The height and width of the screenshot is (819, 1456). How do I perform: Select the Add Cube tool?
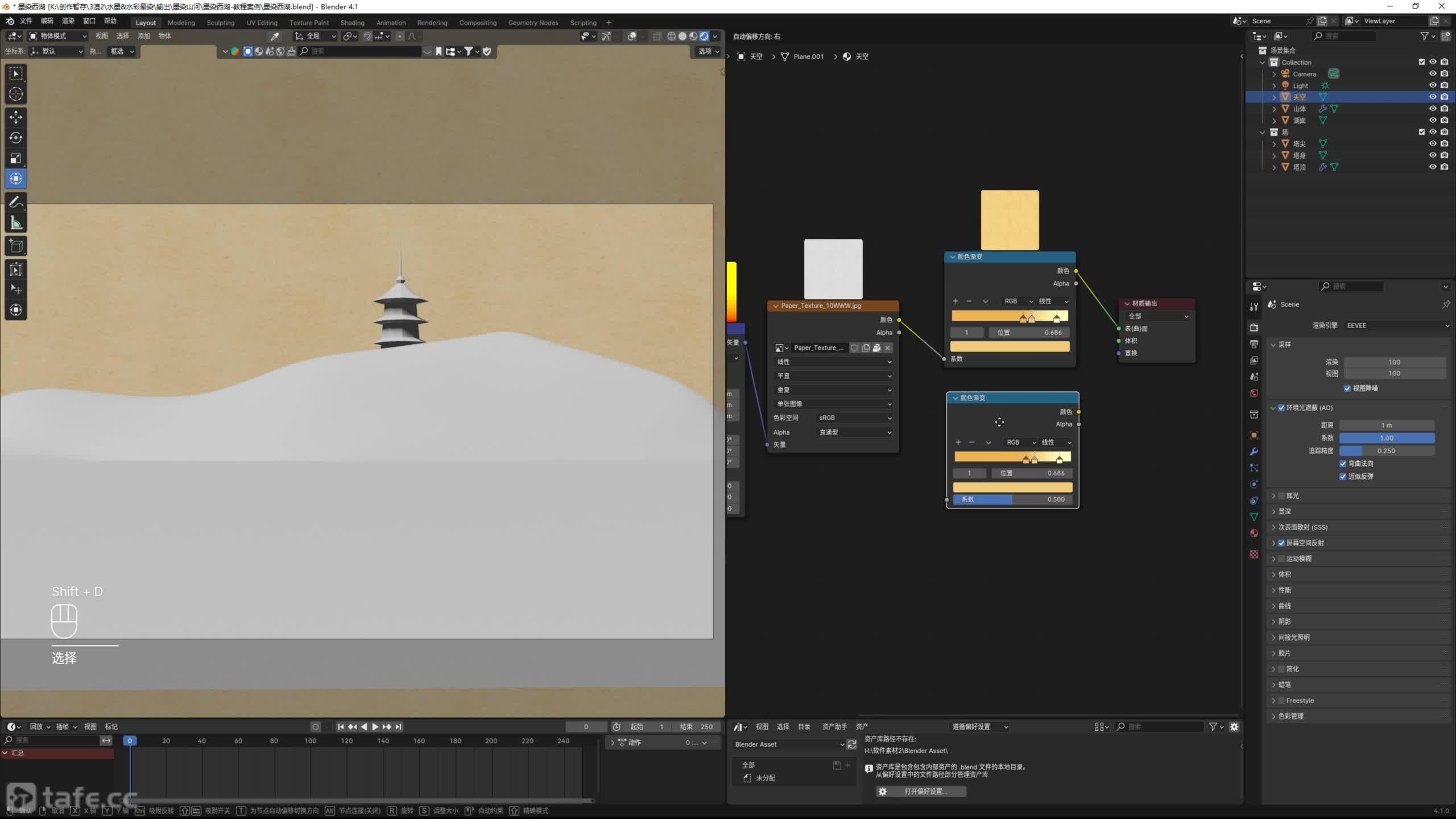tap(16, 246)
